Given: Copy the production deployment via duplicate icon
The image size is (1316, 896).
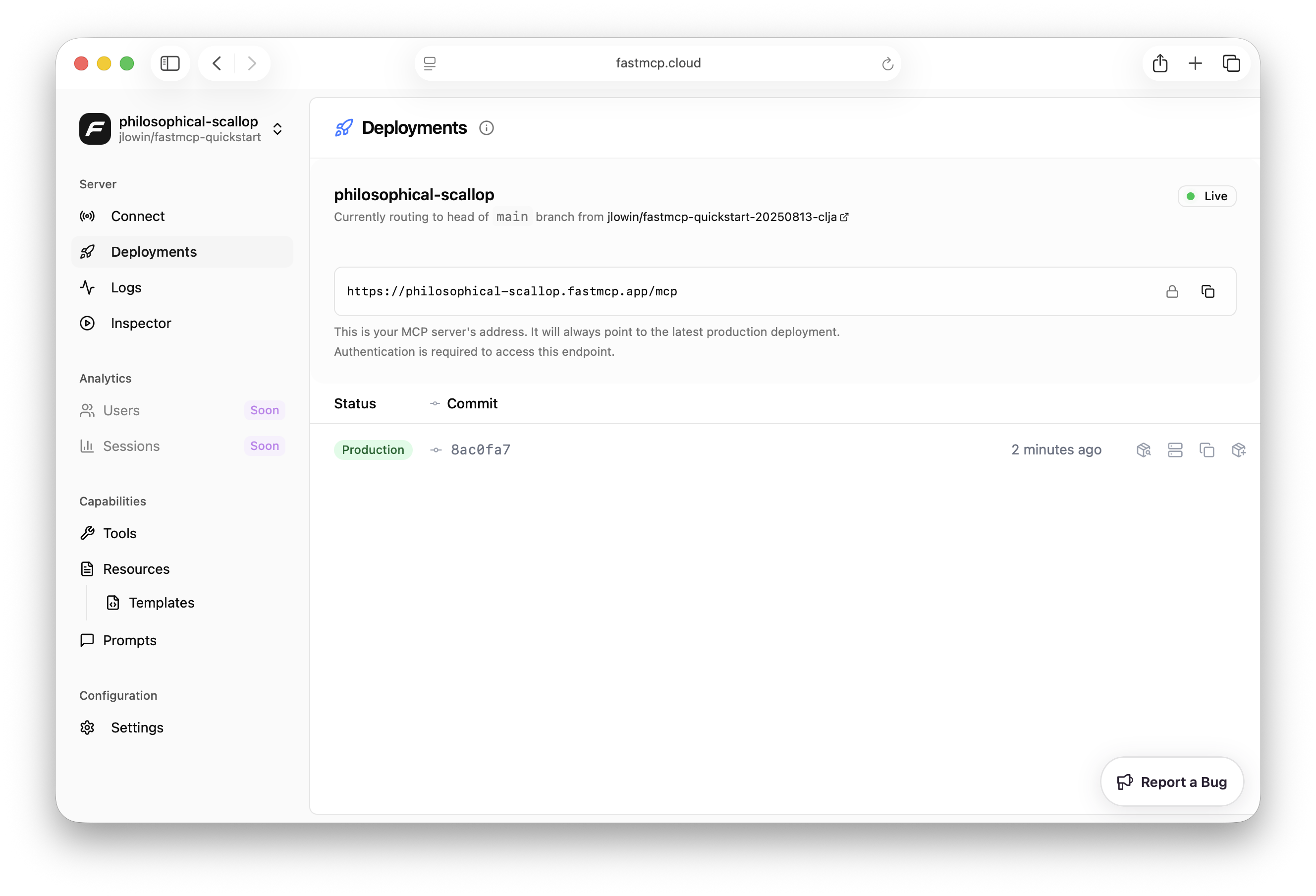Looking at the screenshot, I should (1206, 449).
